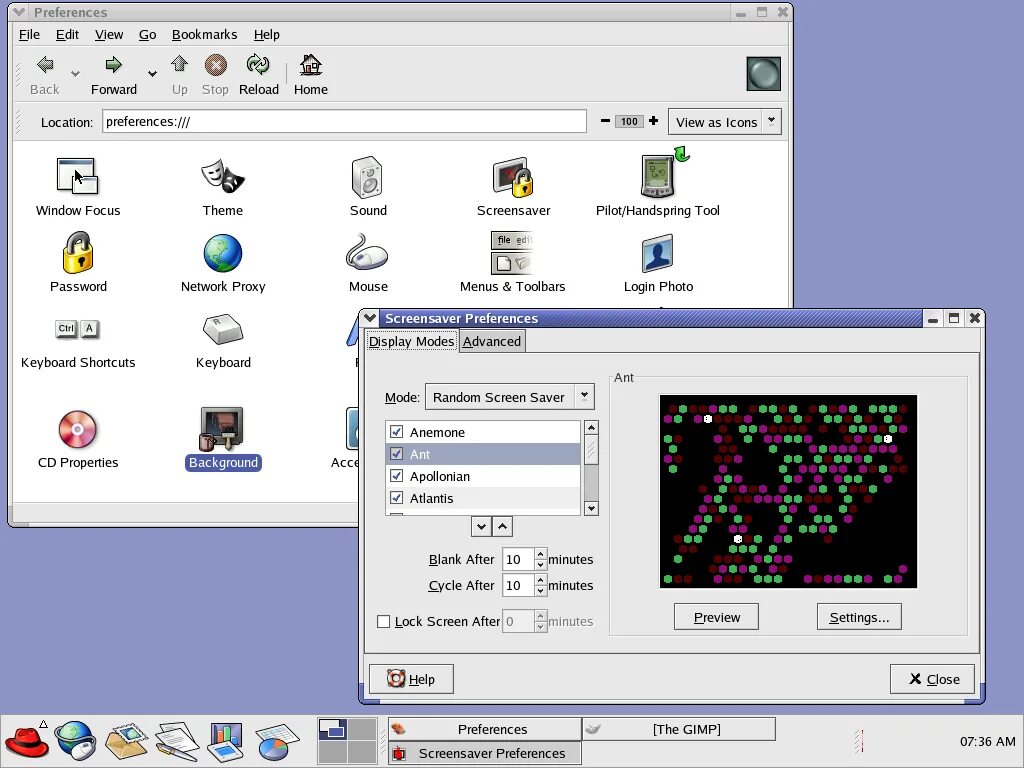Switch to the Advanced tab
1024x768 pixels.
pos(492,342)
